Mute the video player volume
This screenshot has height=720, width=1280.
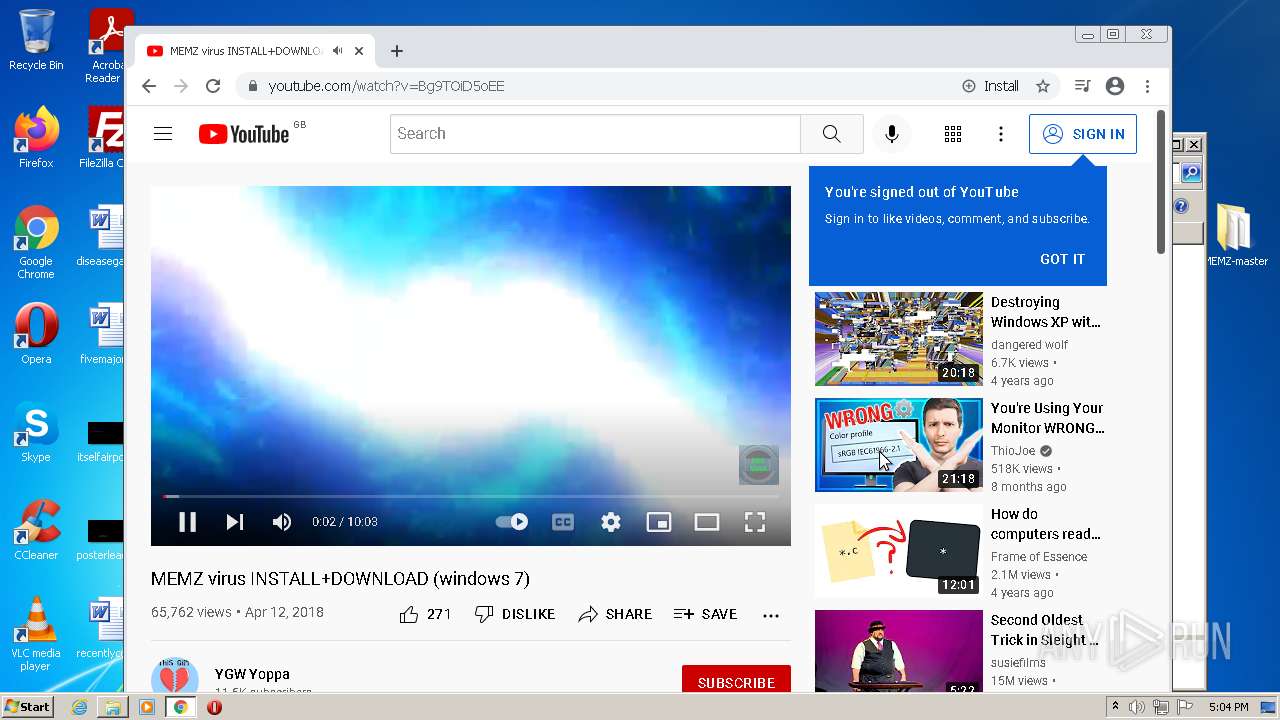coord(282,521)
